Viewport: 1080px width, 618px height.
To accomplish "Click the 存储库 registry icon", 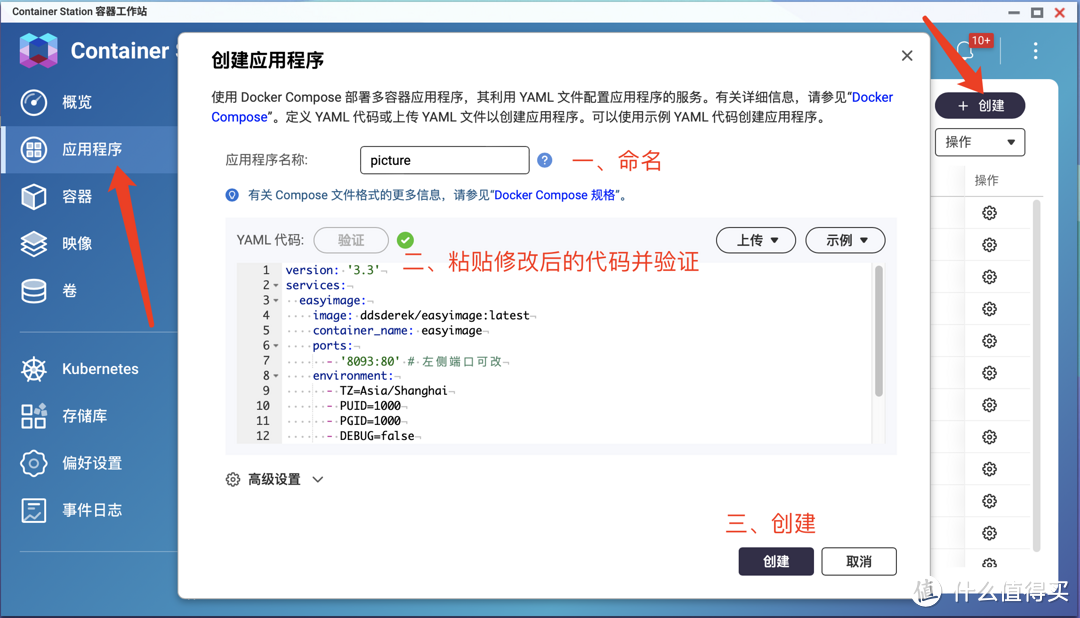I will click(x=34, y=416).
